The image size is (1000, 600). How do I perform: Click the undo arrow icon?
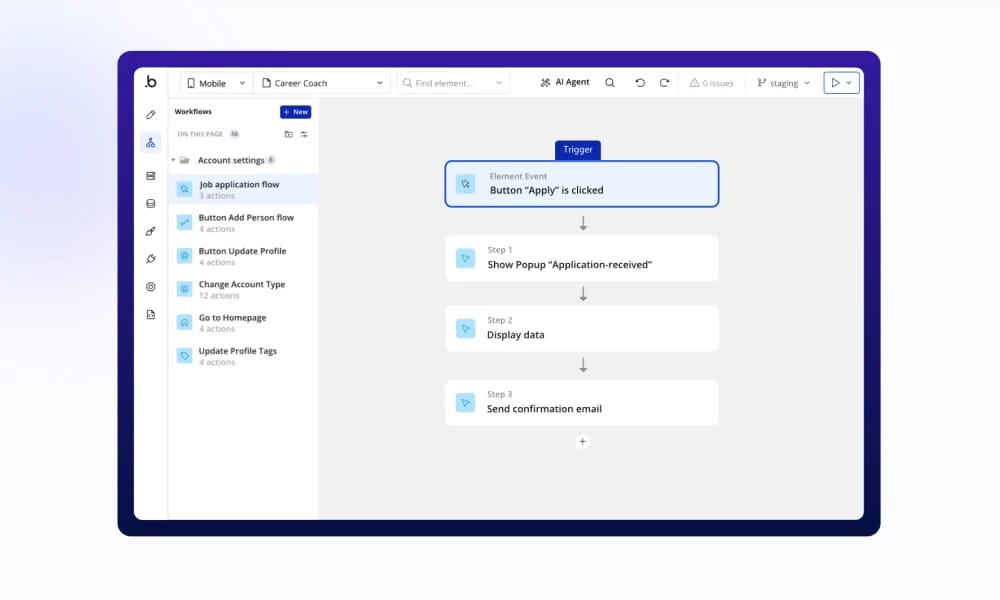point(640,83)
